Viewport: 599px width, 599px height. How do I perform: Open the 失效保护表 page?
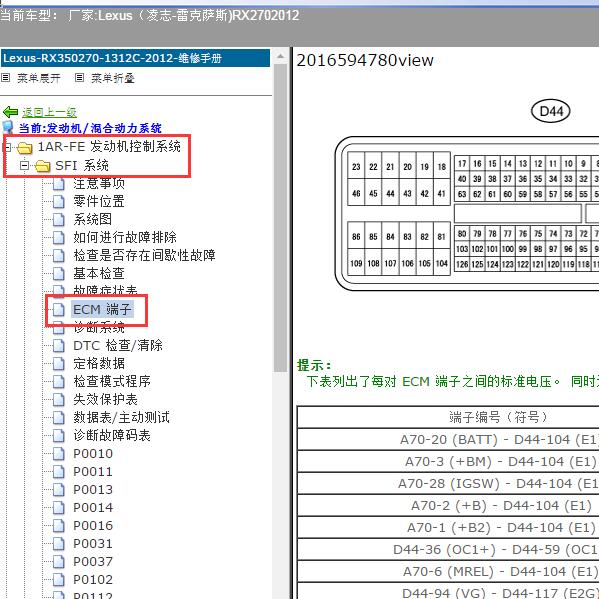[105, 399]
